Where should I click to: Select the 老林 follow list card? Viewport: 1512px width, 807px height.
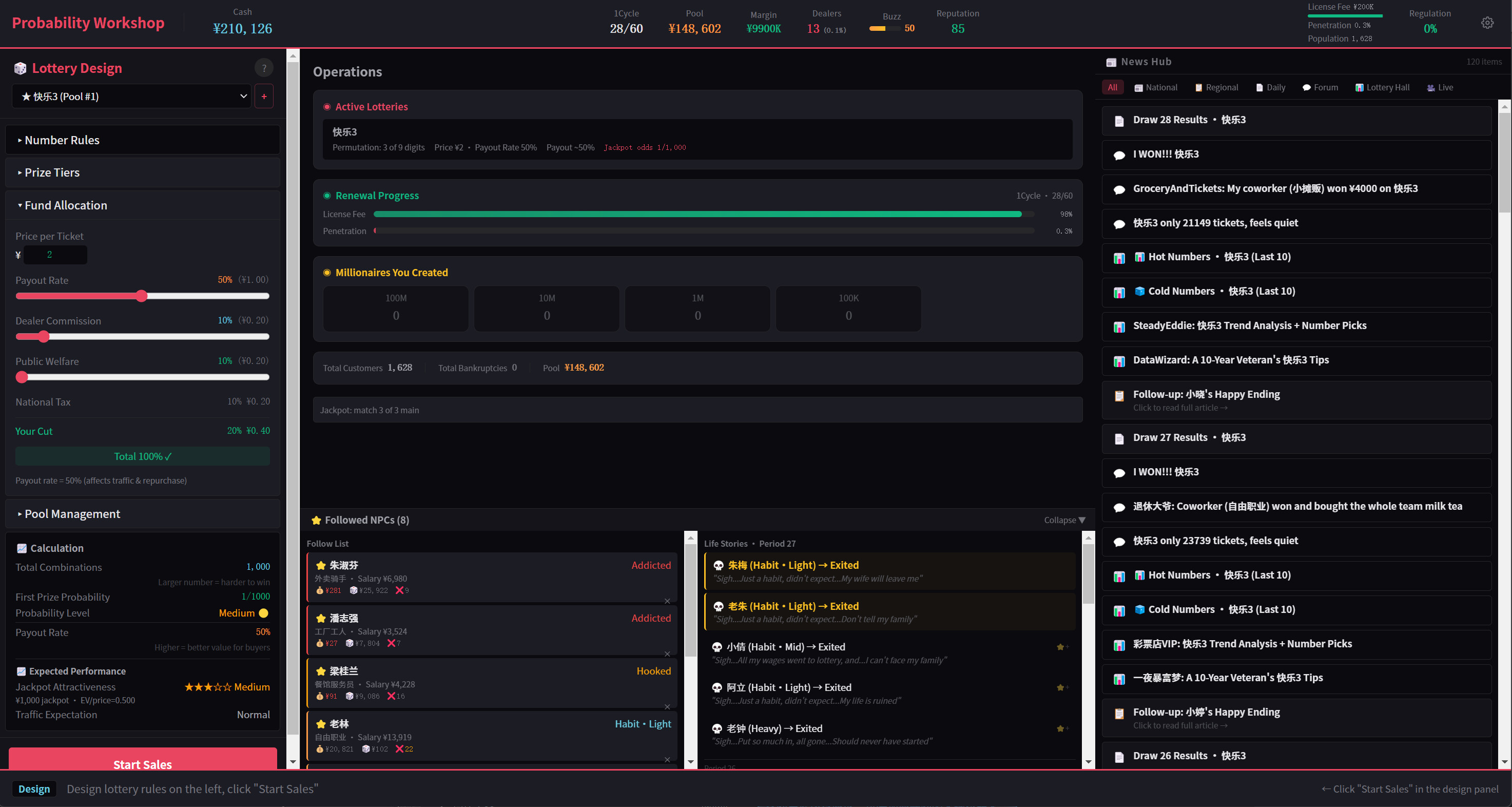(492, 737)
